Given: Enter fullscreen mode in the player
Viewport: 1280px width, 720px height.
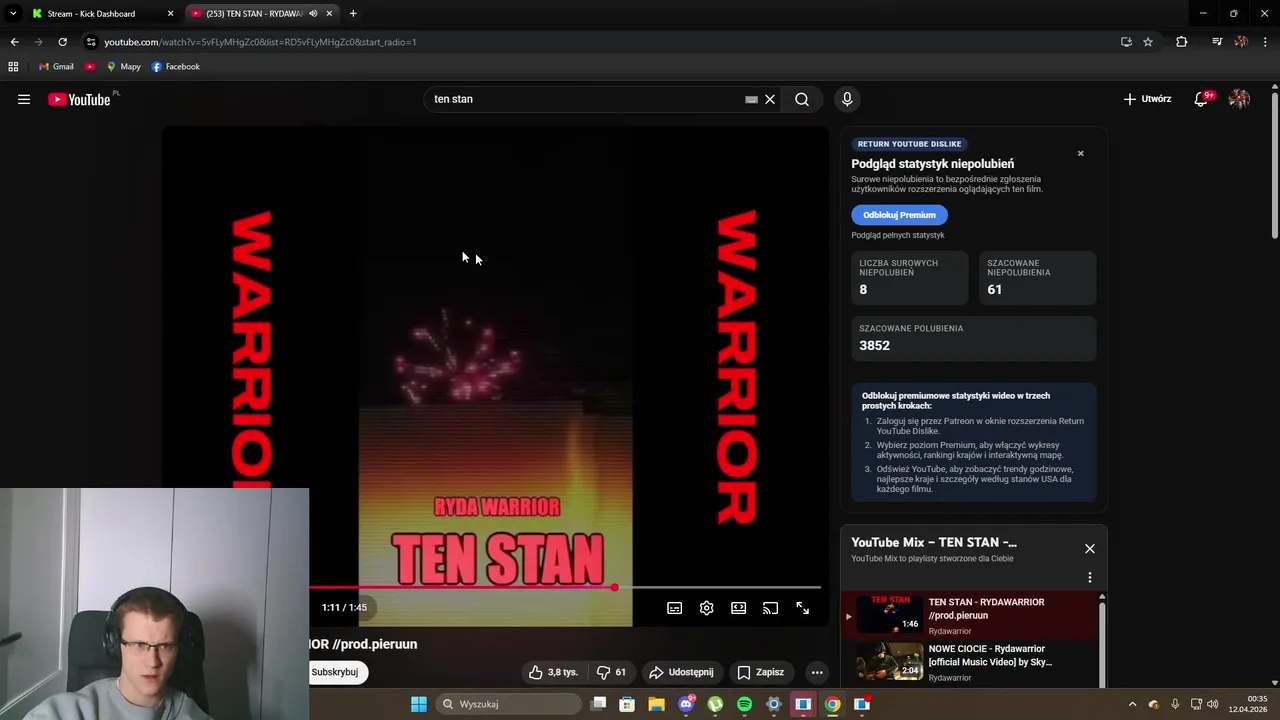Looking at the screenshot, I should coord(802,608).
